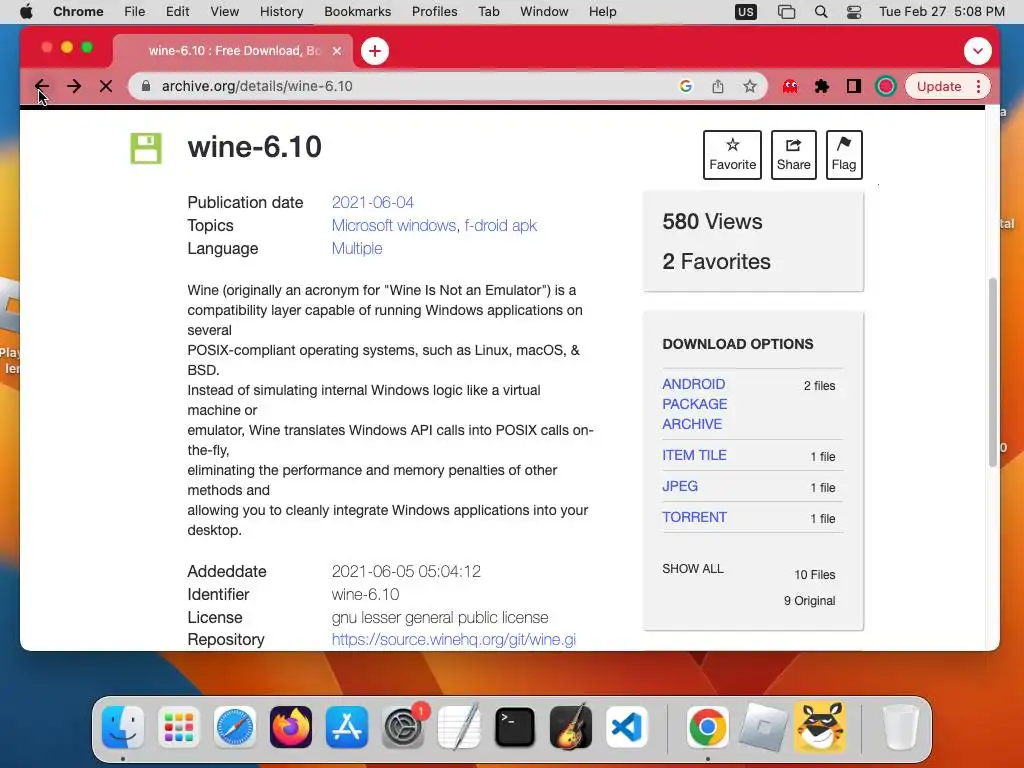Click TORRENT download option
The image size is (1024, 768).
pos(694,517)
